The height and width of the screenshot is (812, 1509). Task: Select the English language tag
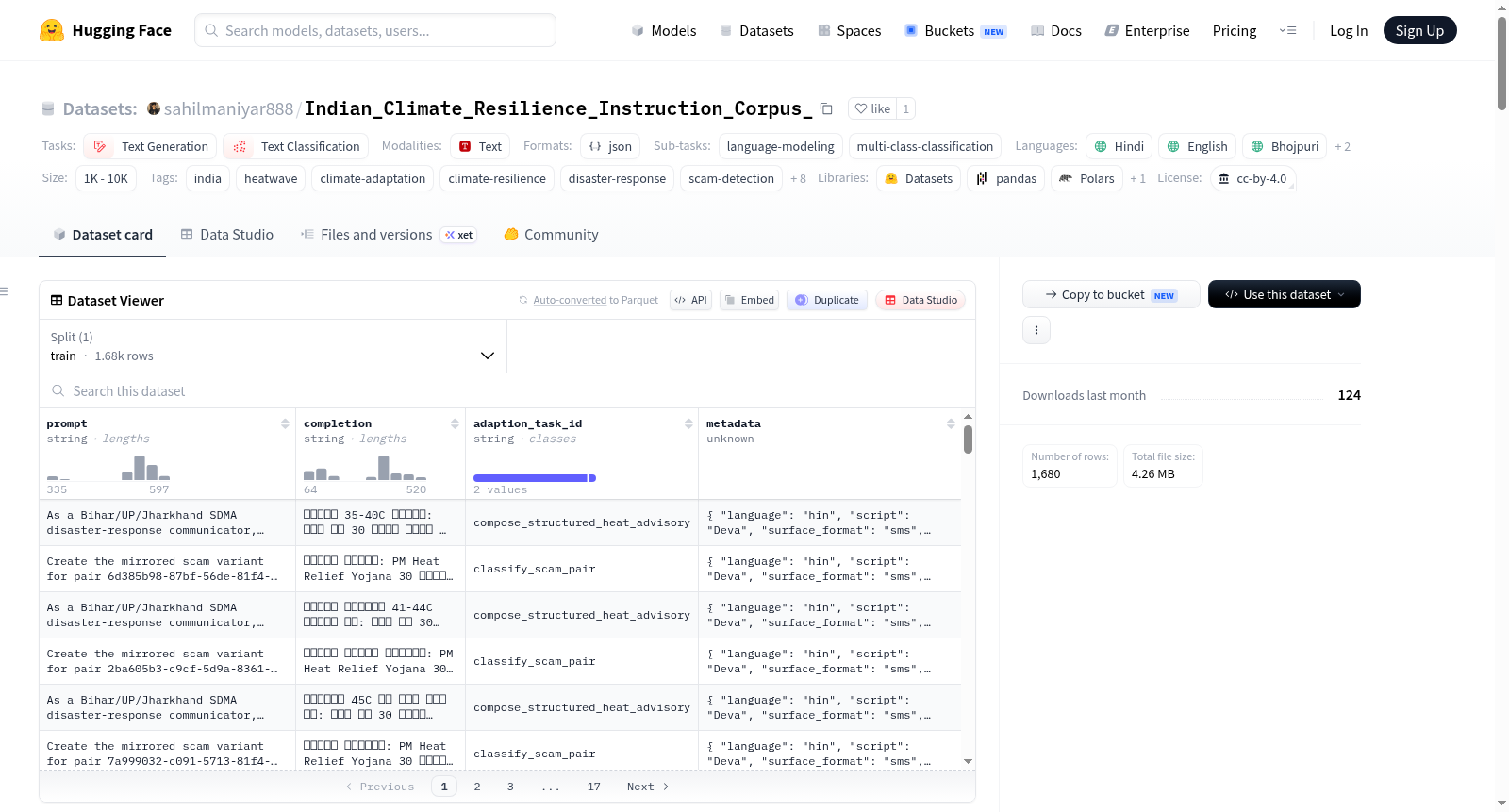tap(1197, 146)
